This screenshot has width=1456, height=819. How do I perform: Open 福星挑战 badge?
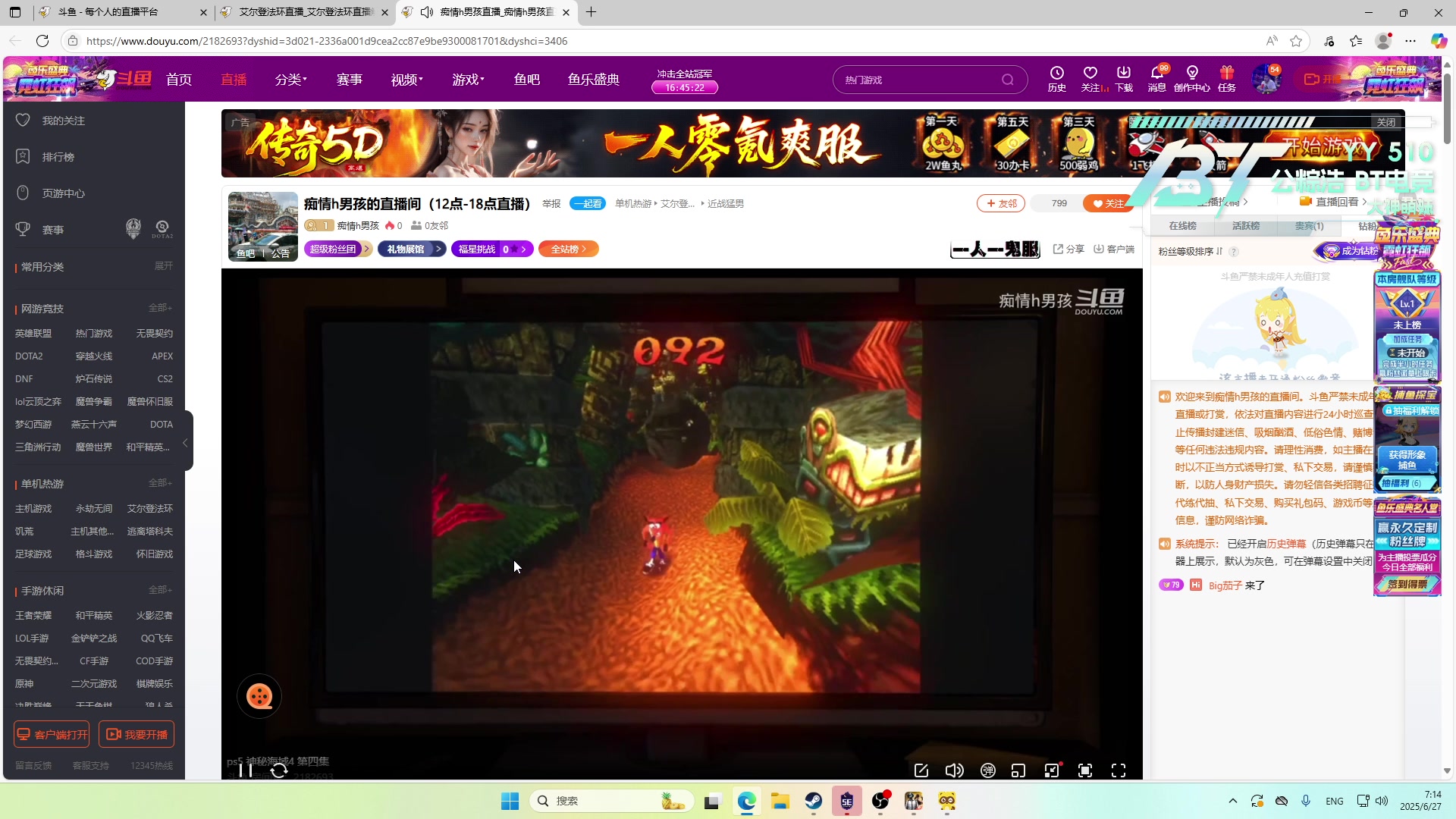pyautogui.click(x=492, y=249)
